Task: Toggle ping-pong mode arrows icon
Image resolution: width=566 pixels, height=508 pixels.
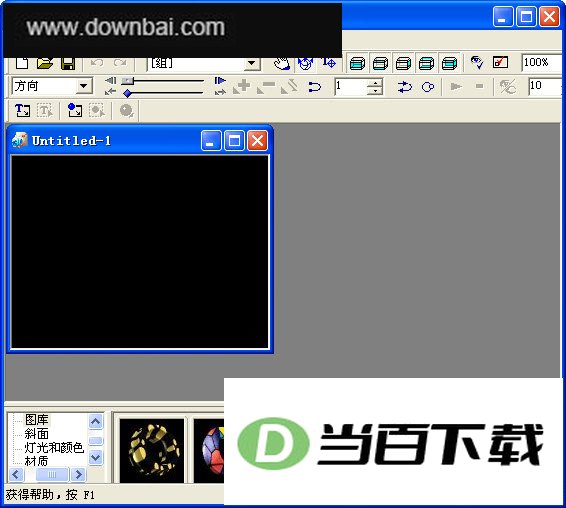Action: 405,87
